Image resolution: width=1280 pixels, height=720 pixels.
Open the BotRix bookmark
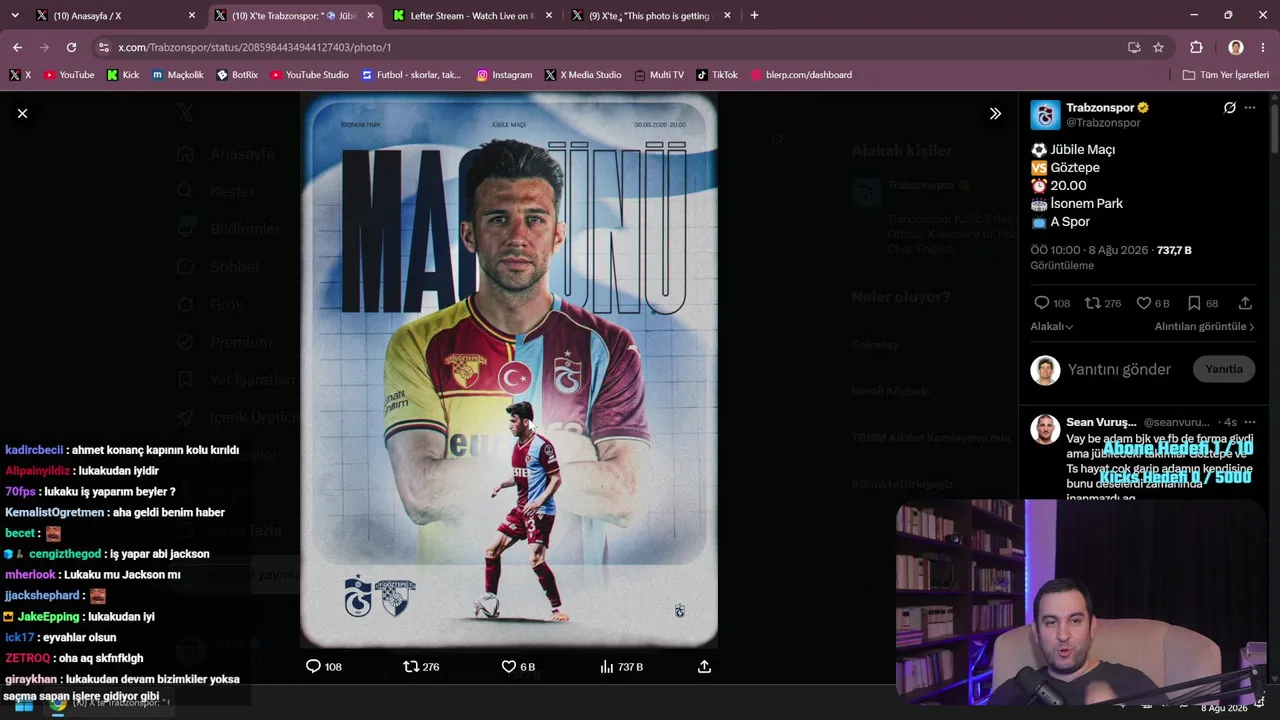click(237, 75)
